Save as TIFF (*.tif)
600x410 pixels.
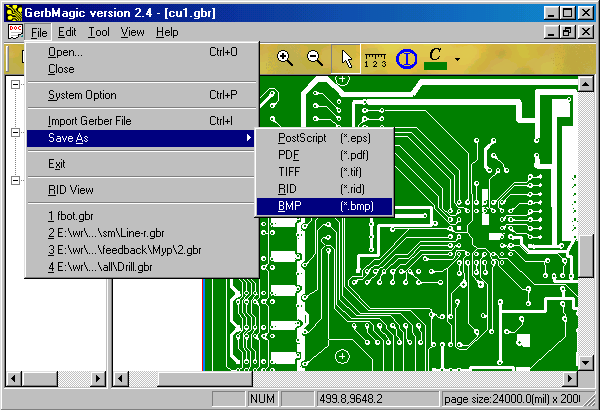click(324, 172)
